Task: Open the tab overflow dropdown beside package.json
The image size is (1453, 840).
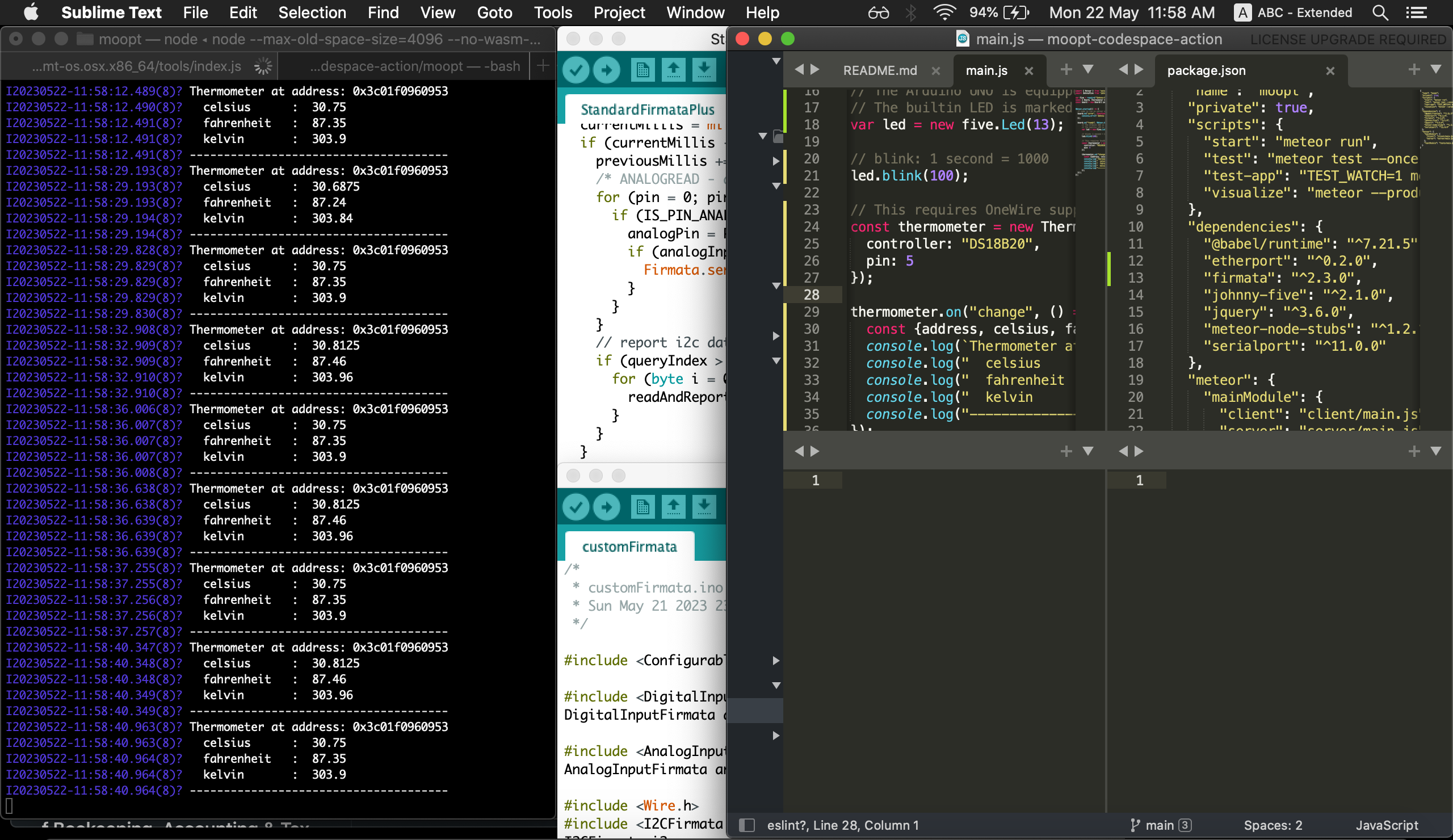Action: (x=1435, y=70)
